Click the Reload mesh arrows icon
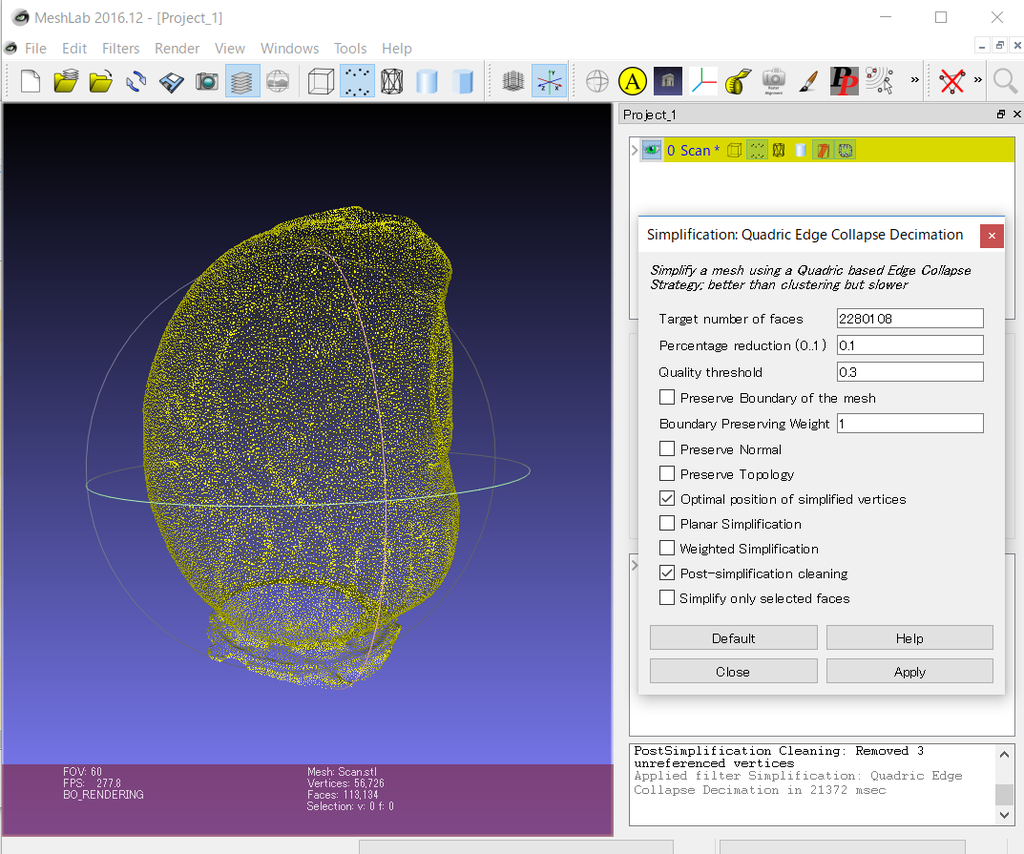This screenshot has height=854, width=1024. point(136,82)
